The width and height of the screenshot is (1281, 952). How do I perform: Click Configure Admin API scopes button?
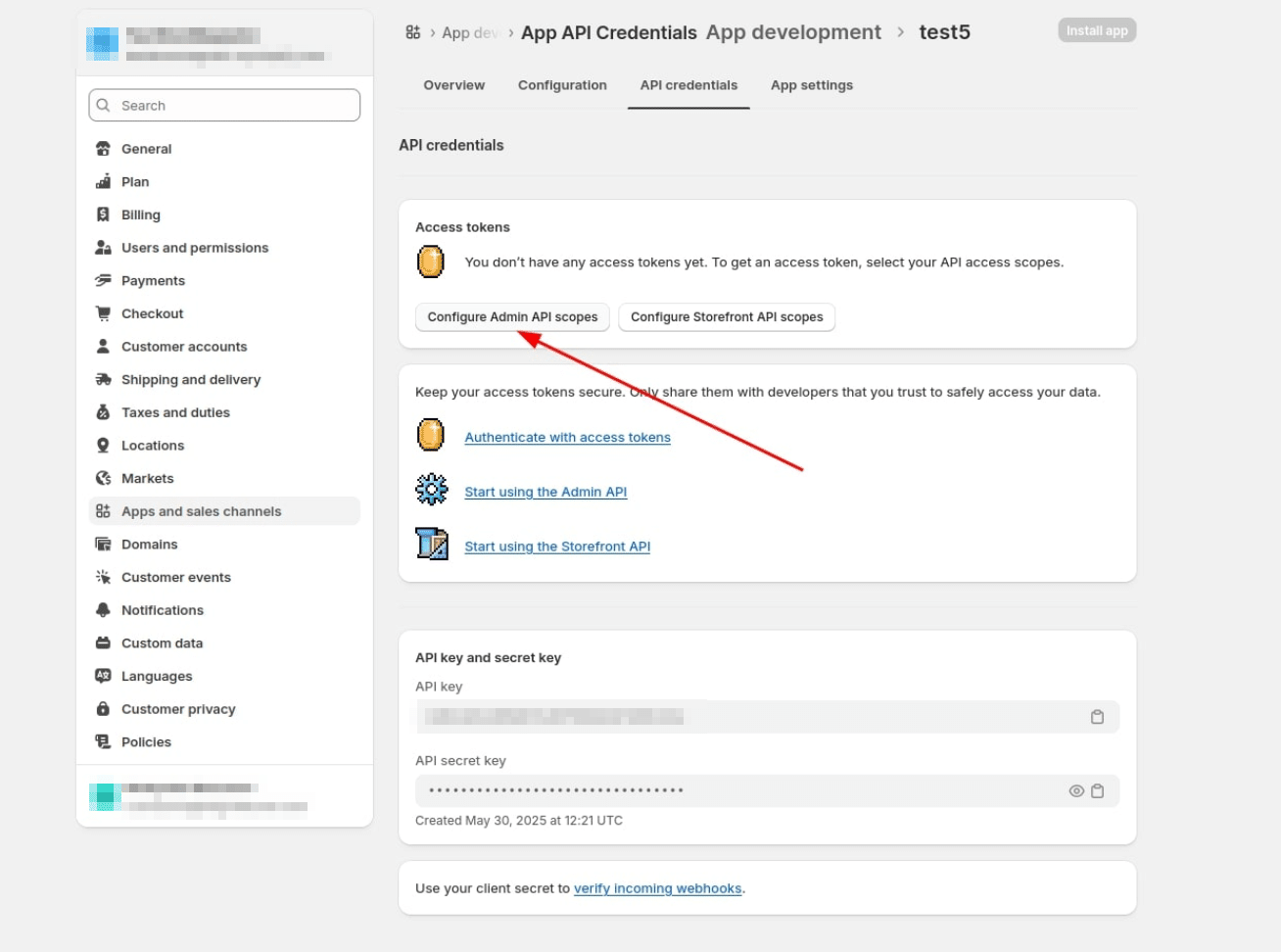click(512, 317)
